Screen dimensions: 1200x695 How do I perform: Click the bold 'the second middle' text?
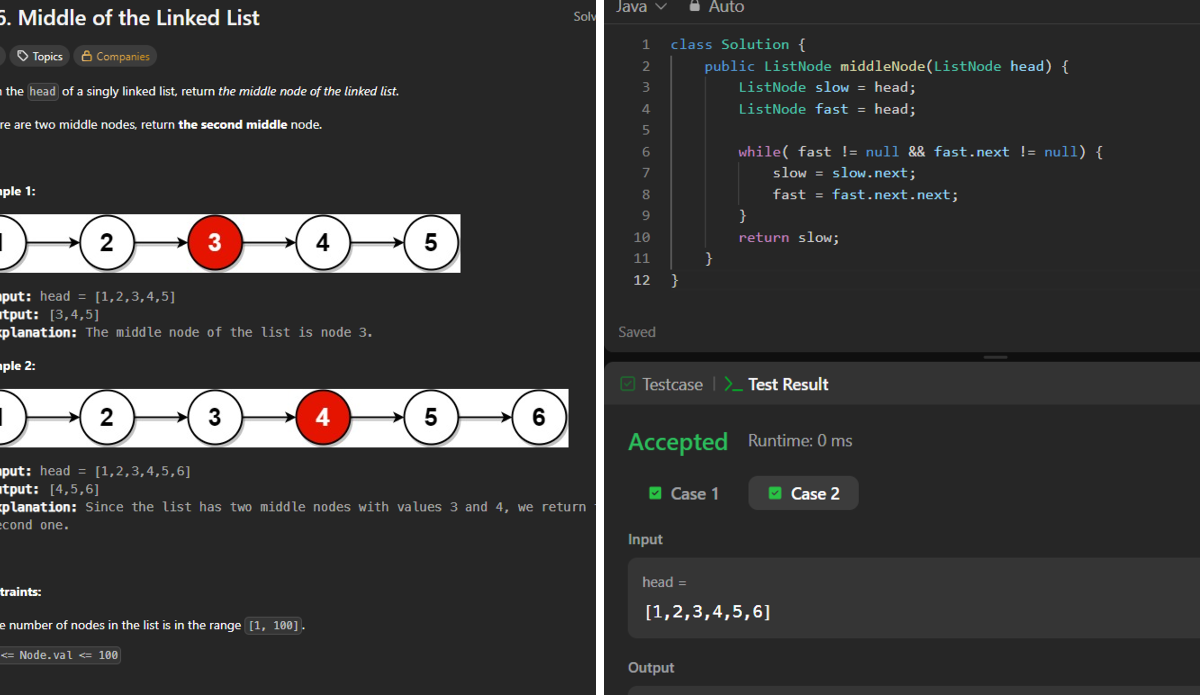click(233, 125)
